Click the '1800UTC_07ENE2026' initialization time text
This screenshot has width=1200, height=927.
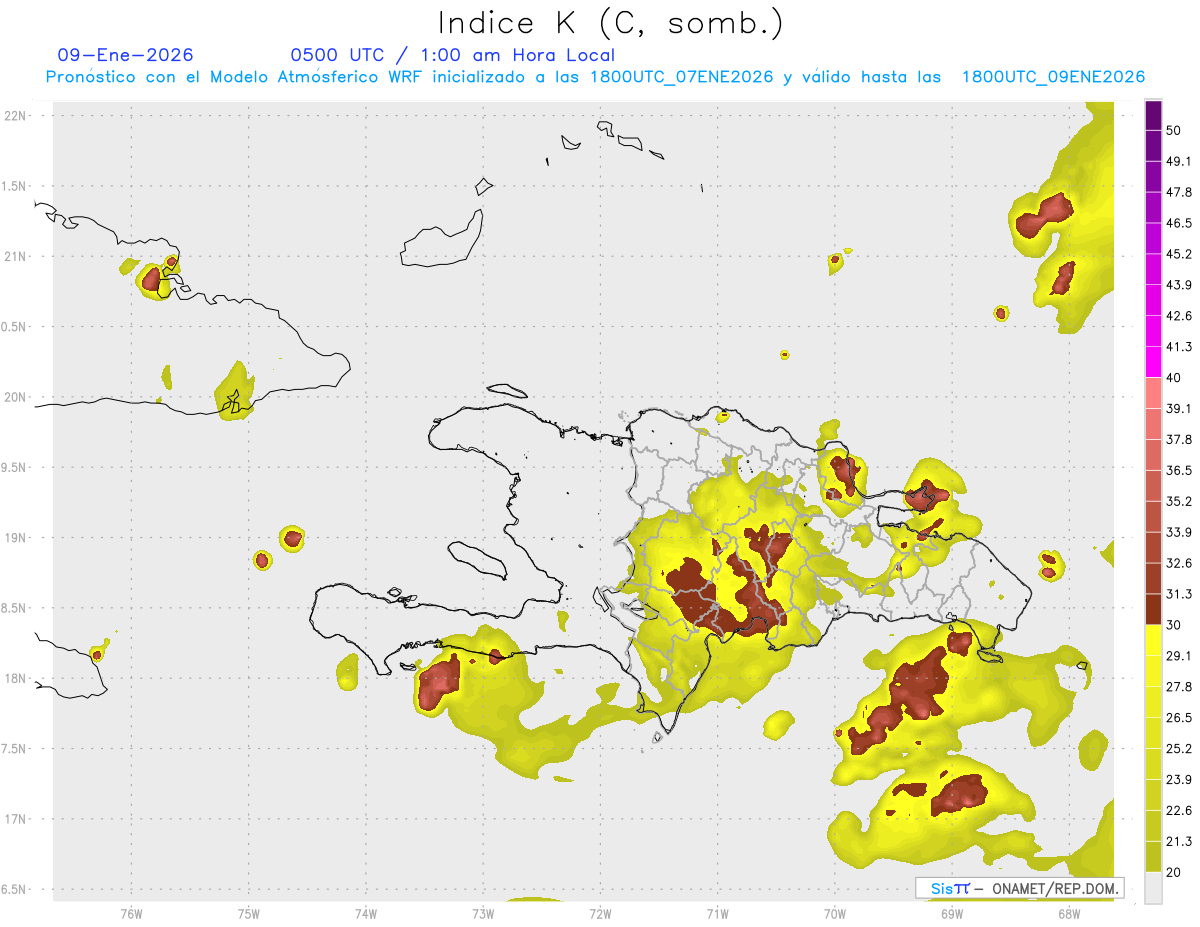point(682,77)
